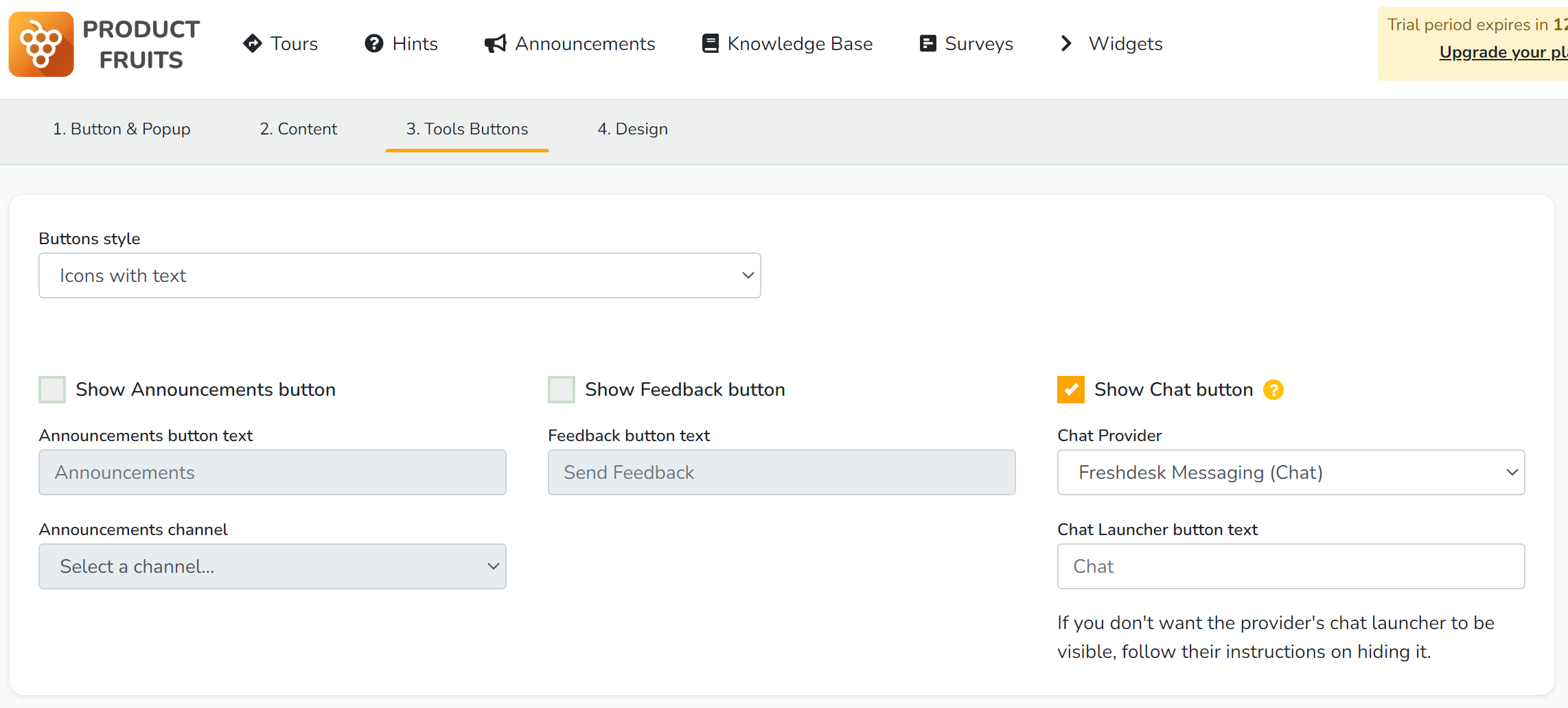1568x708 pixels.
Task: Check the Show Feedback button option
Action: [562, 389]
